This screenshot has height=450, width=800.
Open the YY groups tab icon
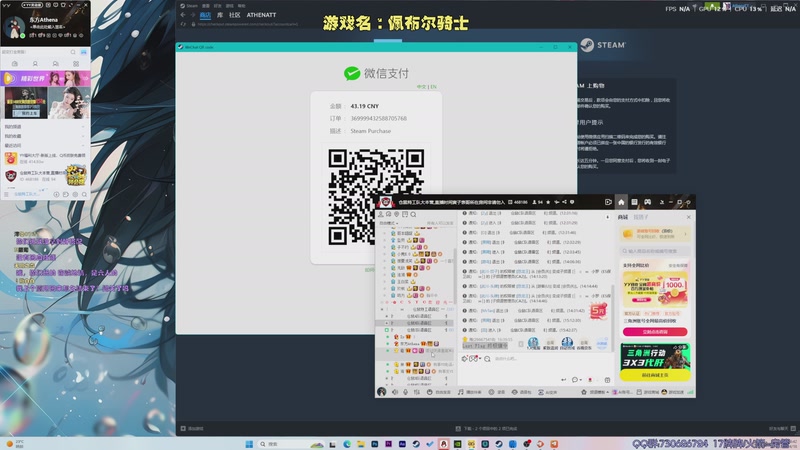[x=56, y=64]
